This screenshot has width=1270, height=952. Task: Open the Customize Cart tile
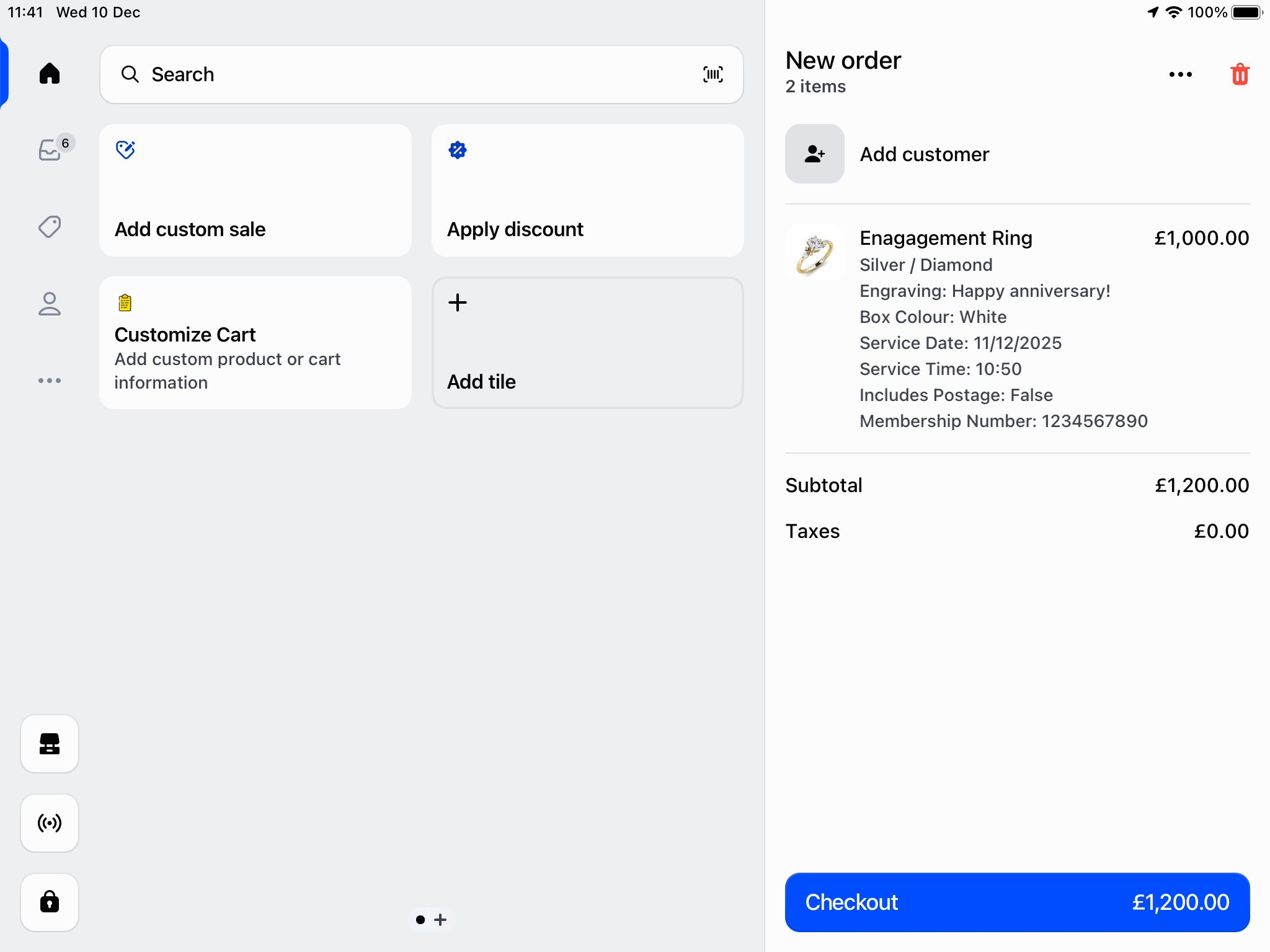pyautogui.click(x=255, y=343)
